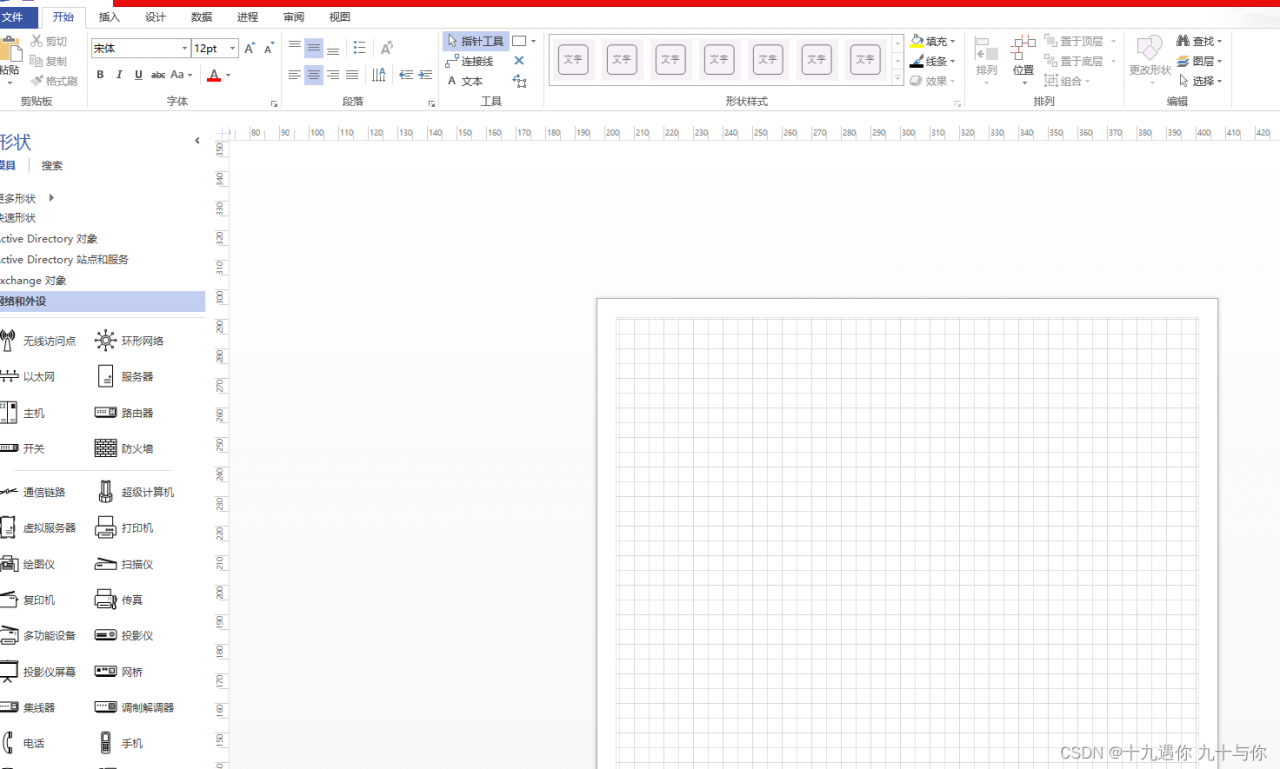
Task: Click the decrease font size icon
Action: pos(268,48)
